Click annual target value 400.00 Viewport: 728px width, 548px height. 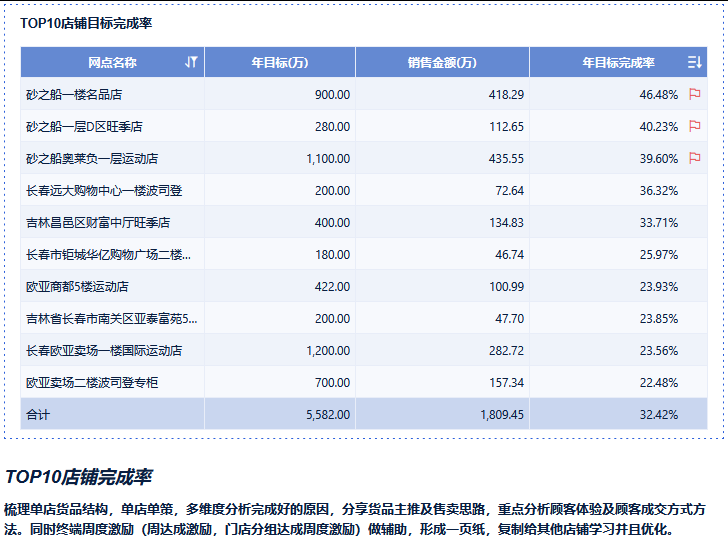click(332, 223)
